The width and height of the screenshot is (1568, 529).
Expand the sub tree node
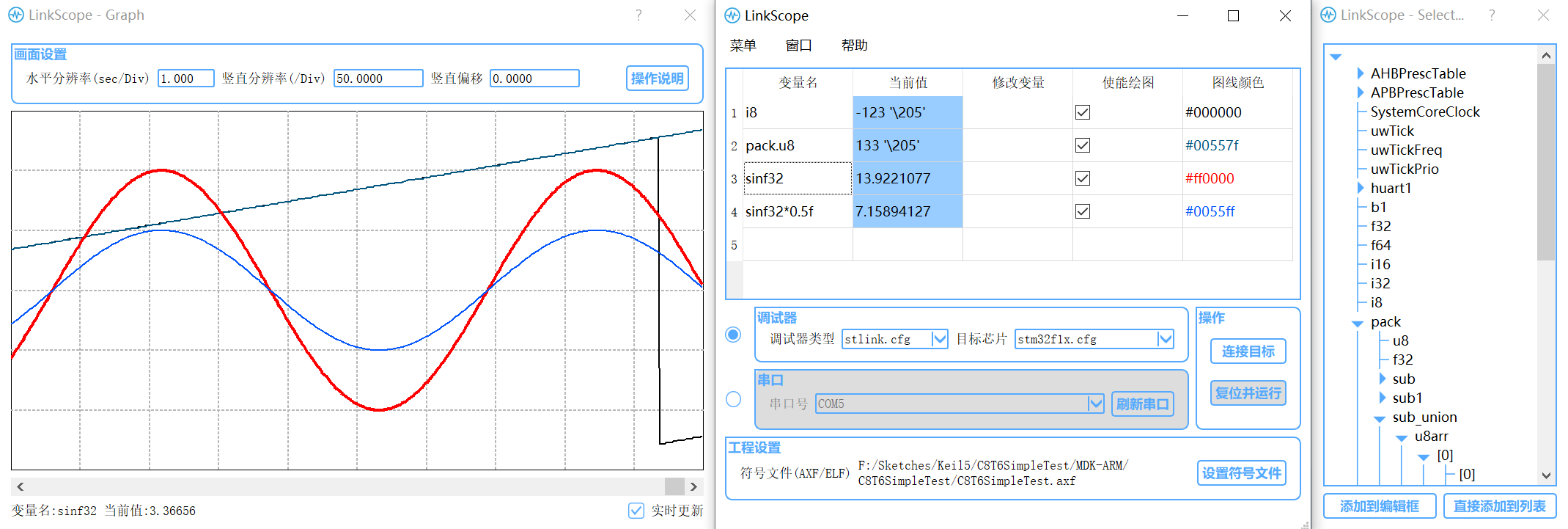1383,379
